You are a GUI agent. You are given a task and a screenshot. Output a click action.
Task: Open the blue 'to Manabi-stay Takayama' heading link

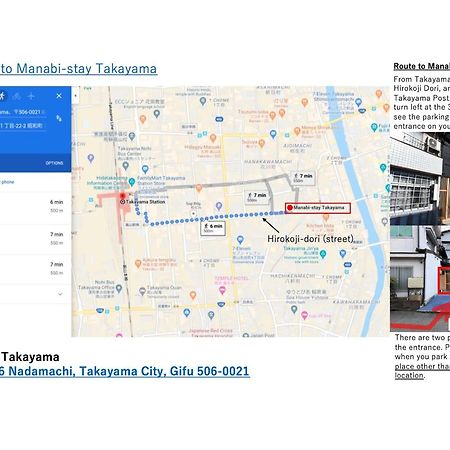(78, 69)
